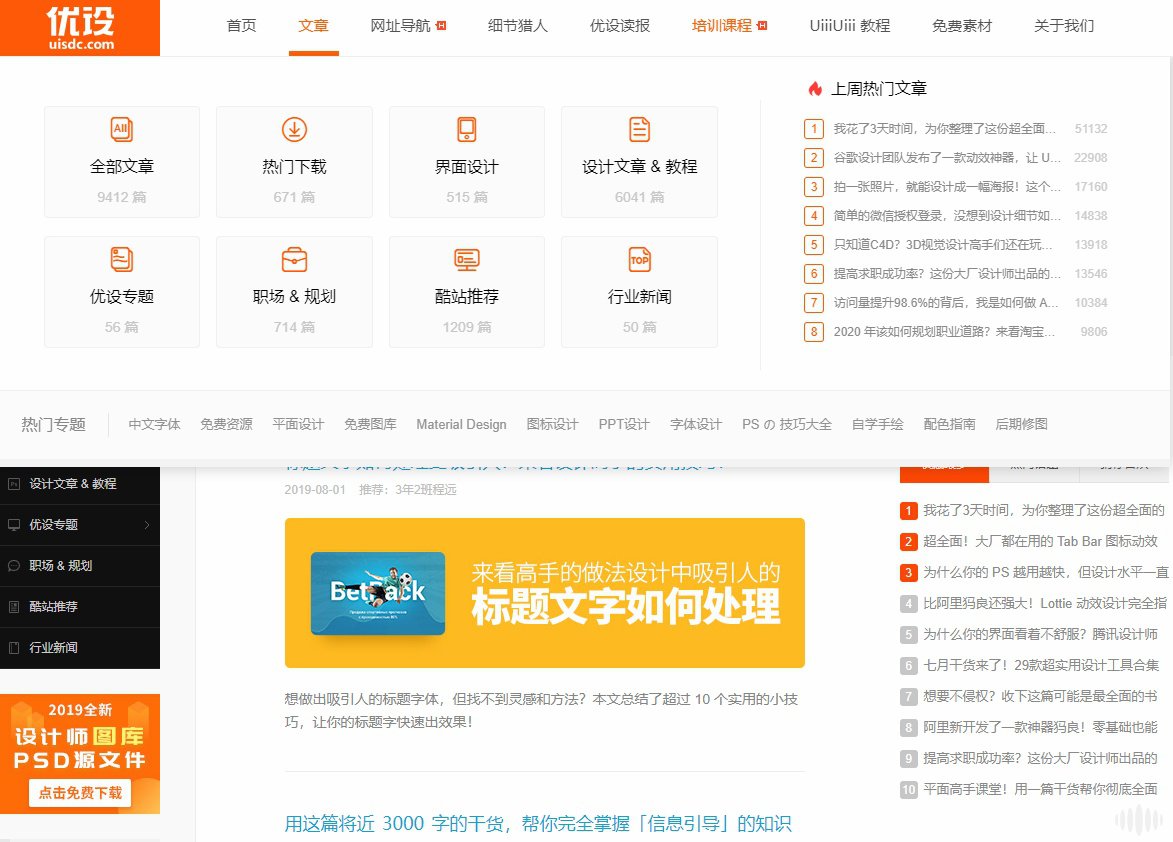The height and width of the screenshot is (842, 1173).
Task: Open the 首页 navigation item
Action: click(241, 25)
